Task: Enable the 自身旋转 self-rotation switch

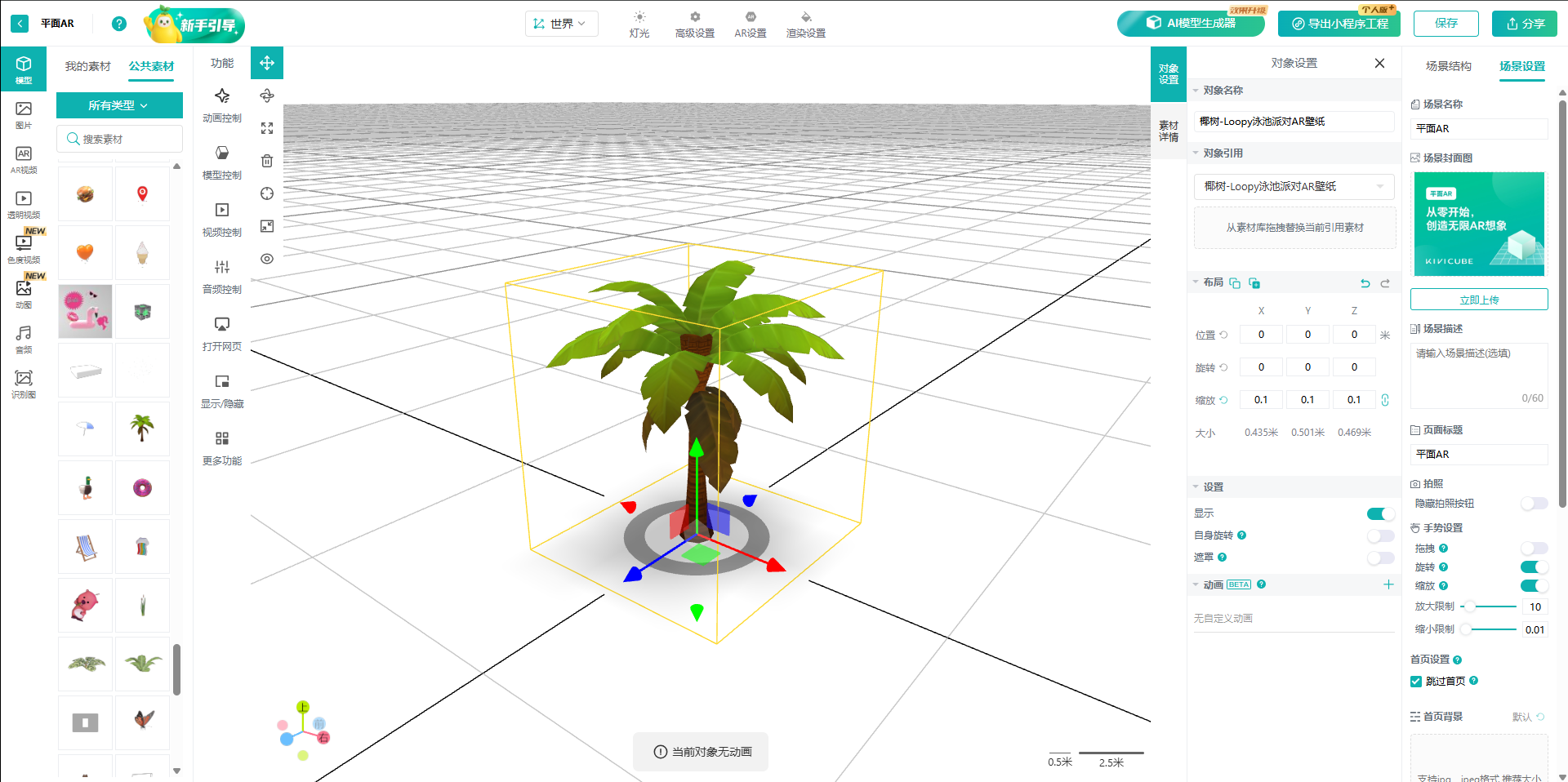Action: [x=1380, y=535]
